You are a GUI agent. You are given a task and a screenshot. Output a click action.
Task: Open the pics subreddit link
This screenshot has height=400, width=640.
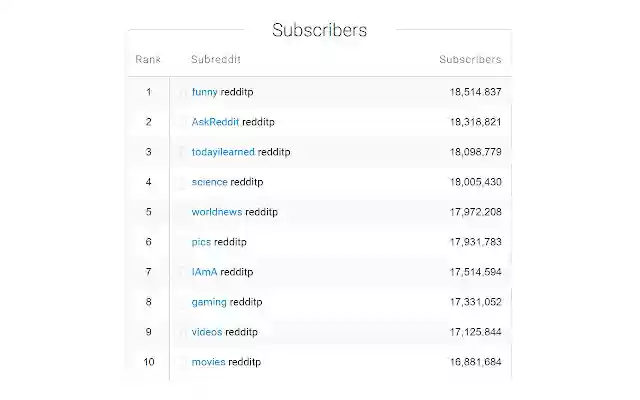tap(201, 242)
